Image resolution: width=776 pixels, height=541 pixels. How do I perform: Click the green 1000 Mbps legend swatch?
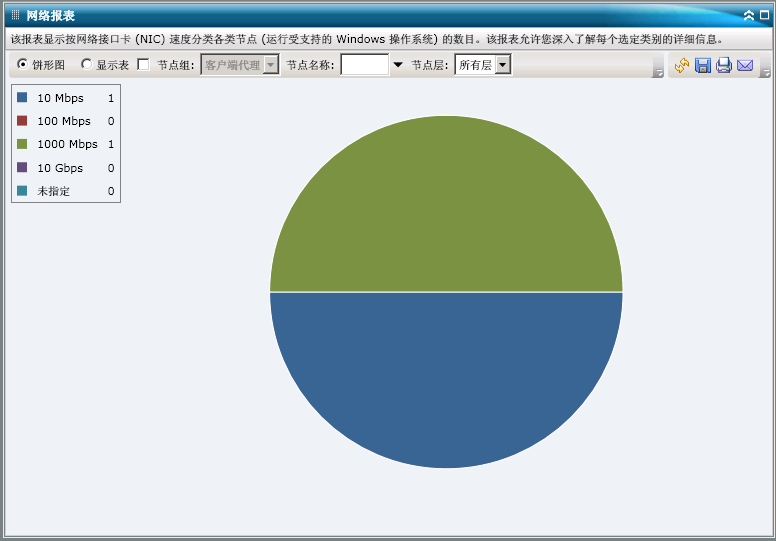[x=22, y=144]
